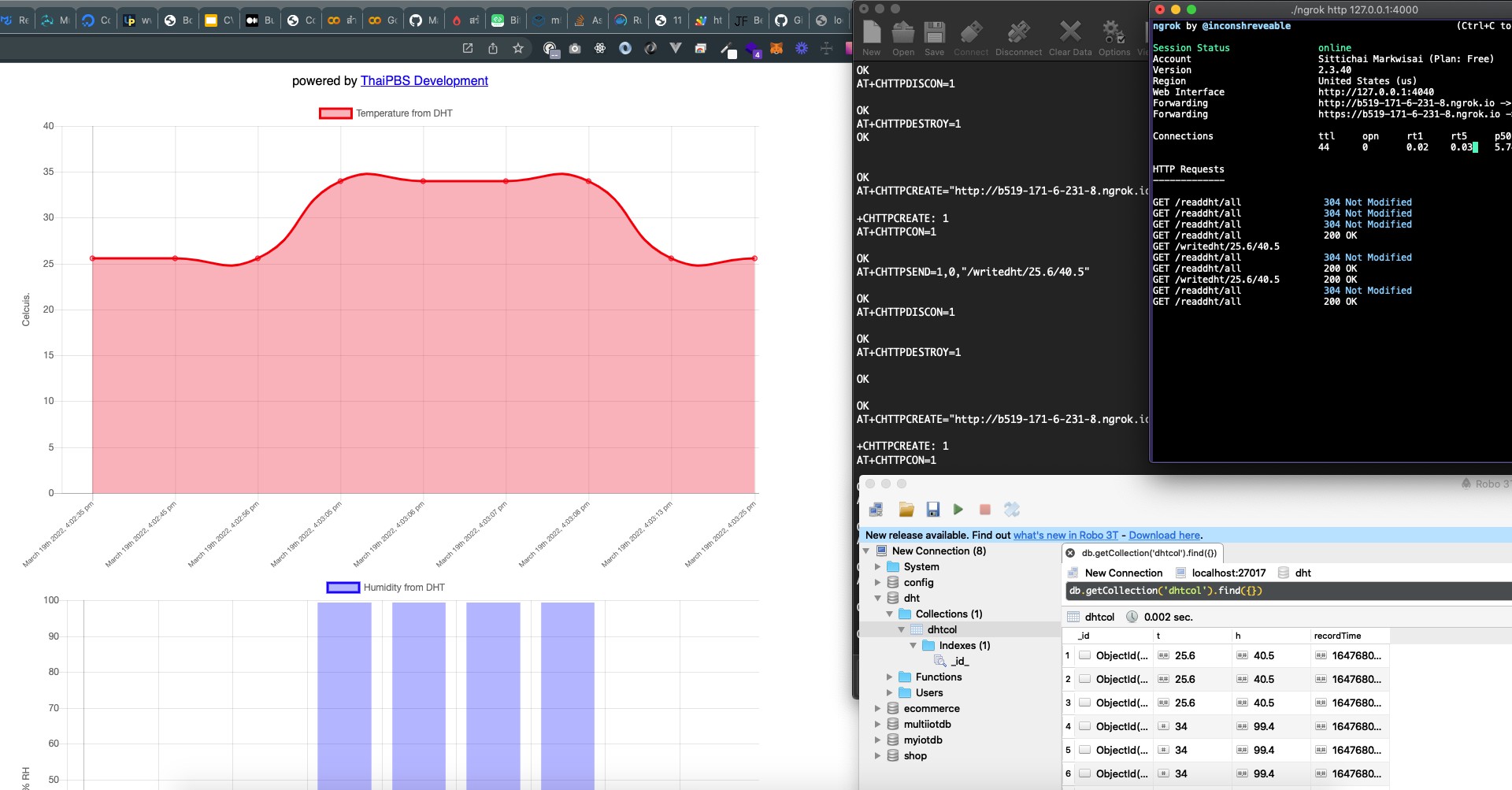Click React DevTools extension icon
Viewport: 1512px width, 790px height.
tap(600, 48)
